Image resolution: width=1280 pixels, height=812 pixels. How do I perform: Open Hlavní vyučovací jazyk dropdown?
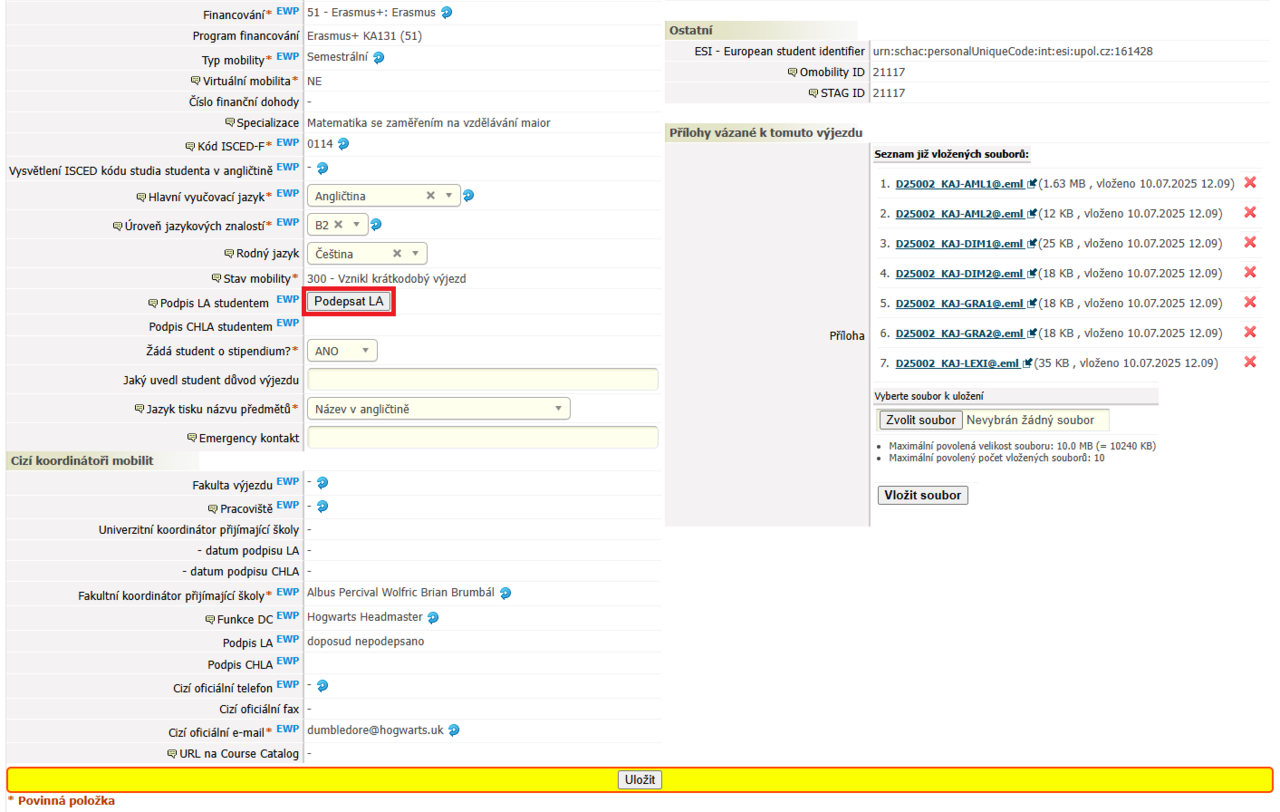(x=449, y=196)
